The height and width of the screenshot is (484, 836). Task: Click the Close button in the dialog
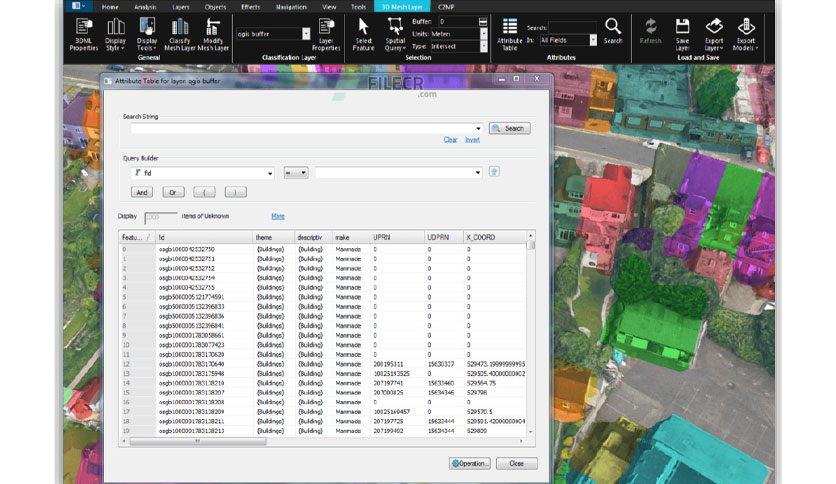pos(517,464)
